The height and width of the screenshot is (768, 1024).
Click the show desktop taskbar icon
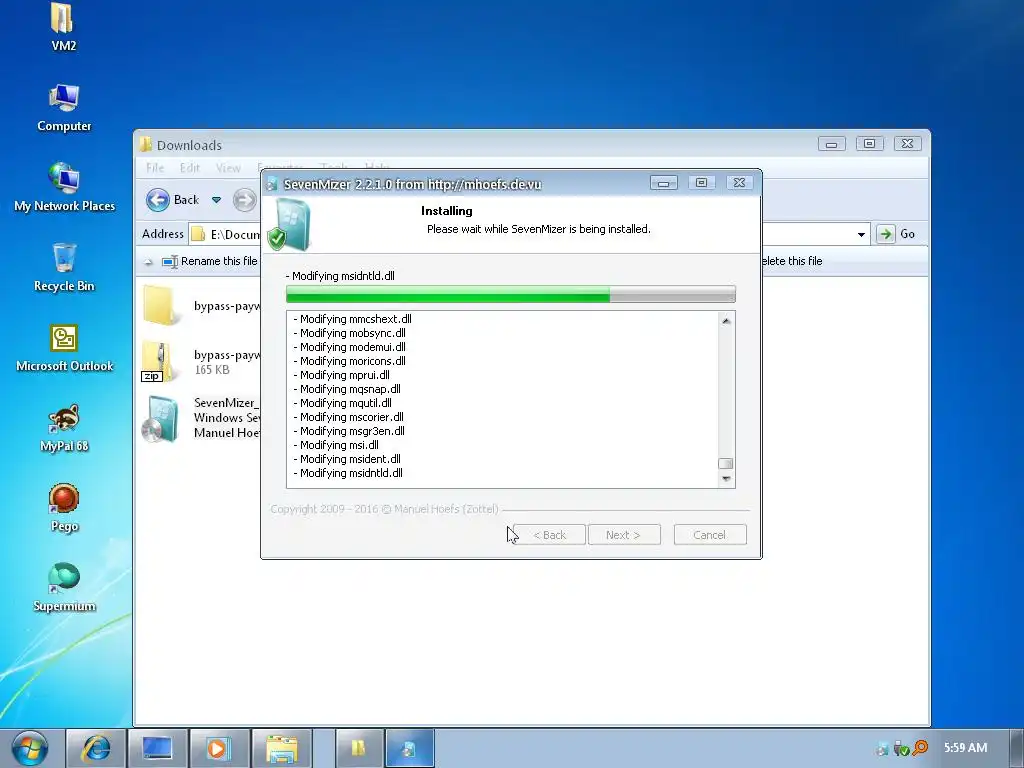157,748
